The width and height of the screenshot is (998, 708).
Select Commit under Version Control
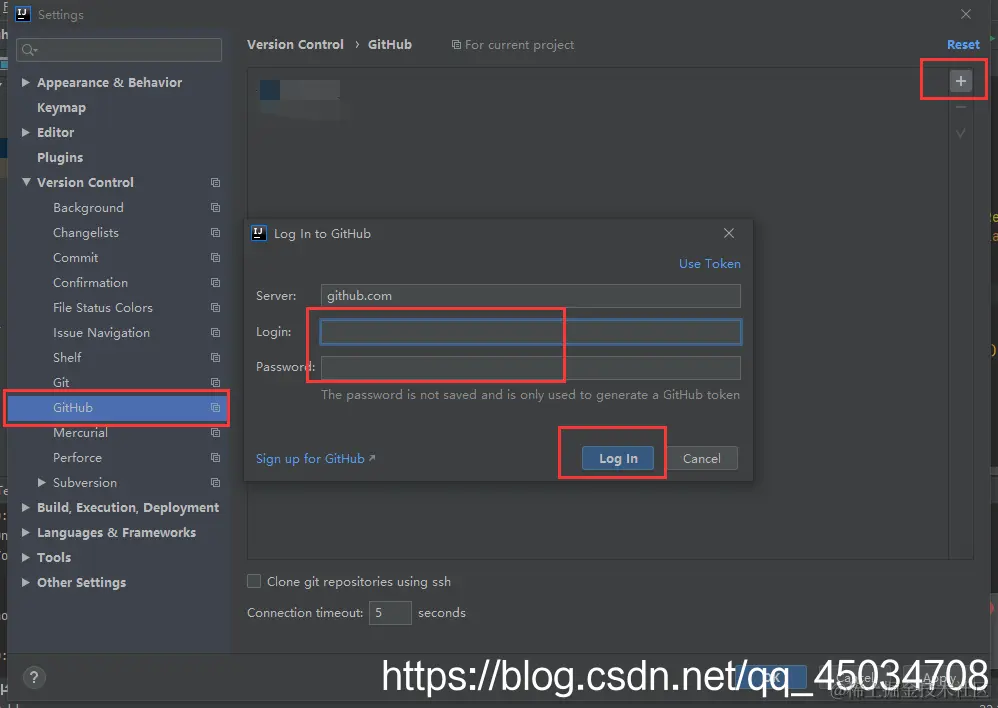tap(76, 257)
